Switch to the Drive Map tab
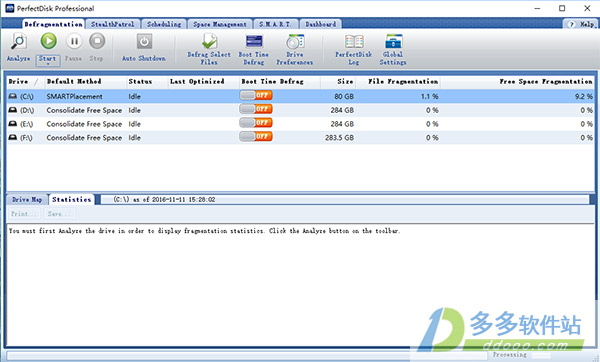 click(27, 199)
